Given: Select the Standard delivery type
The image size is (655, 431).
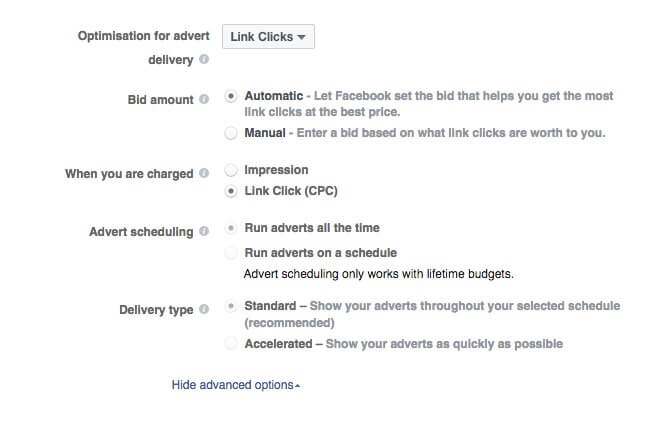Looking at the screenshot, I should 232,306.
